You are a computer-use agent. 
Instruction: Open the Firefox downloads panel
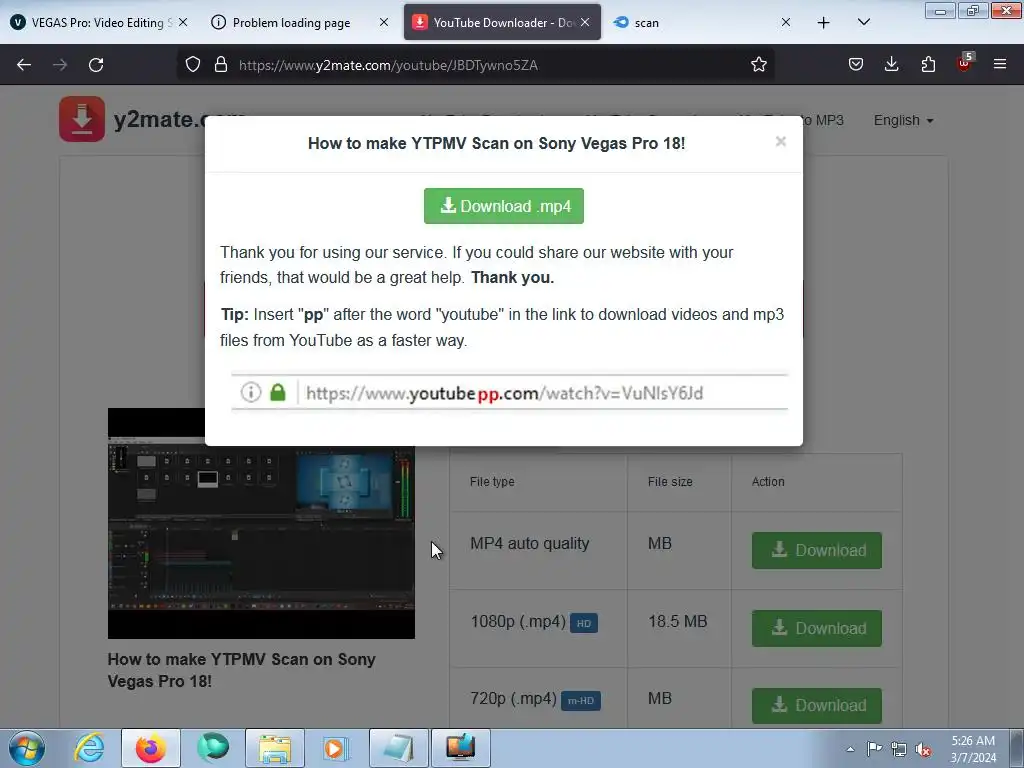[x=891, y=64]
